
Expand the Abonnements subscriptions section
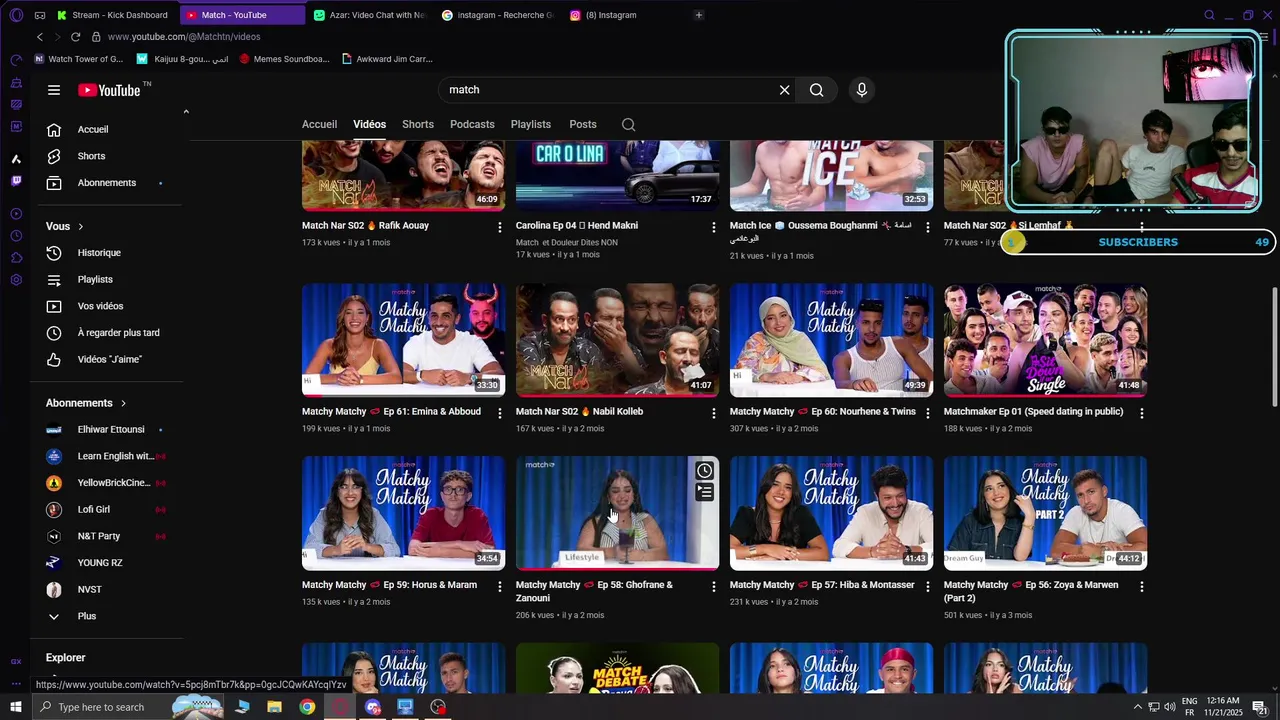[x=86, y=403]
